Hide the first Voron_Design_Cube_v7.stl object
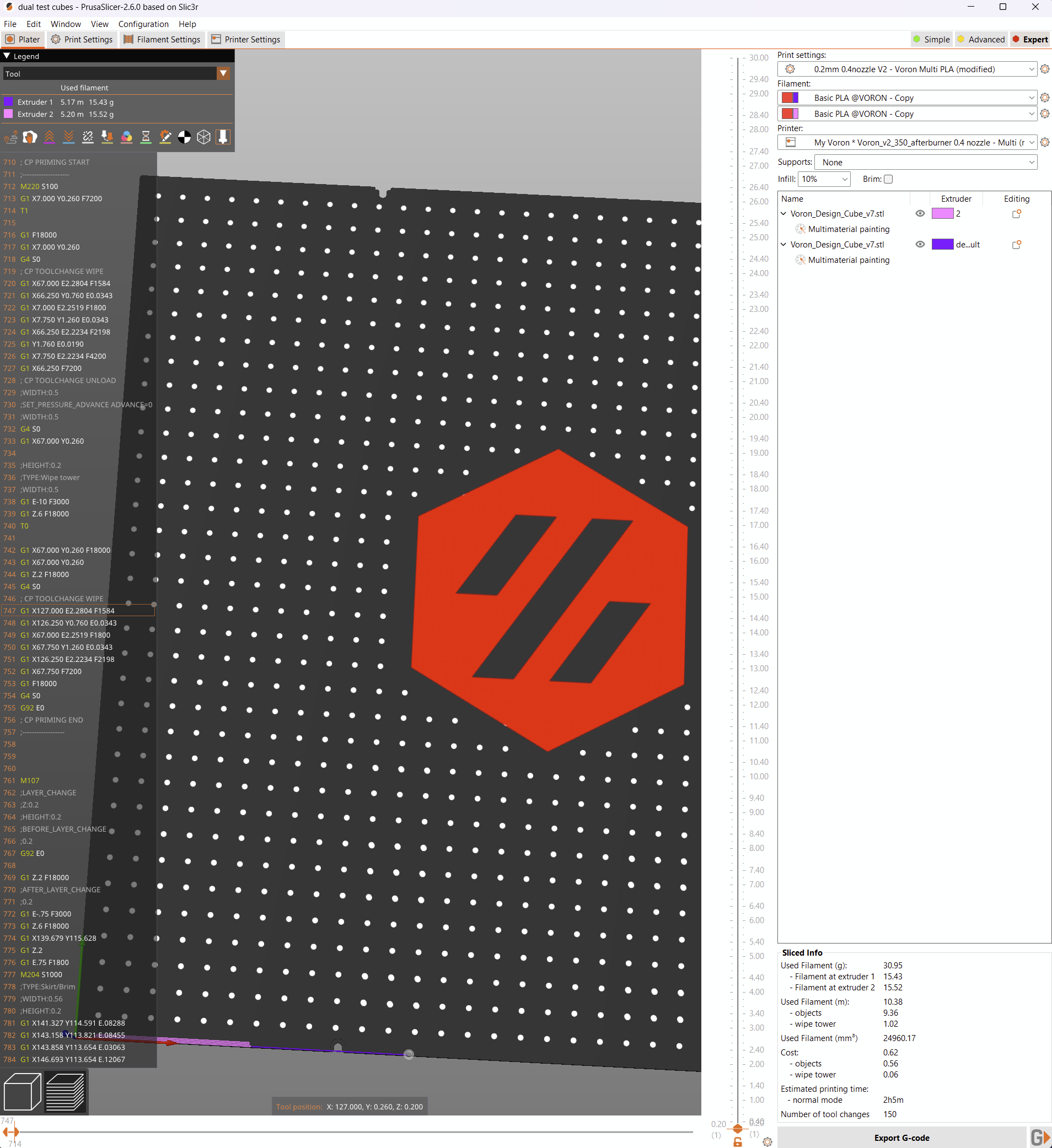The image size is (1052, 1148). coord(919,213)
